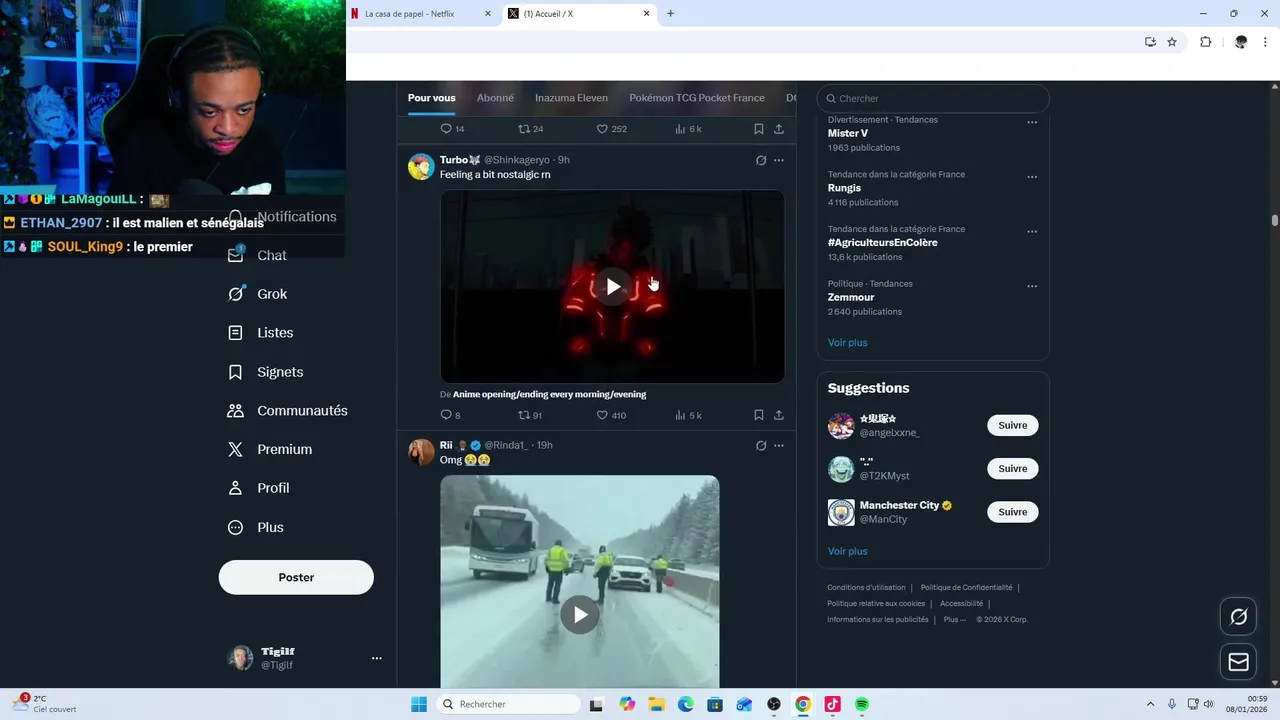Screen dimensions: 1280x720
Task: Click taskbar Rechercher search box
Action: [507, 704]
